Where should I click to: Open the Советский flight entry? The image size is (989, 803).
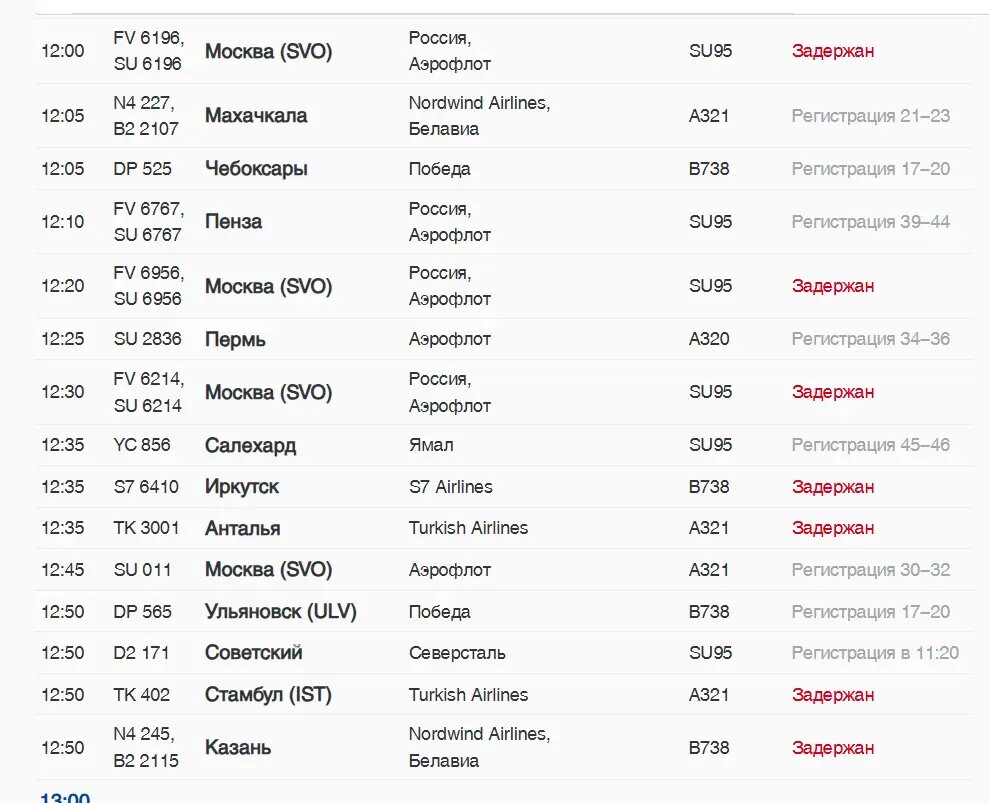tap(253, 653)
